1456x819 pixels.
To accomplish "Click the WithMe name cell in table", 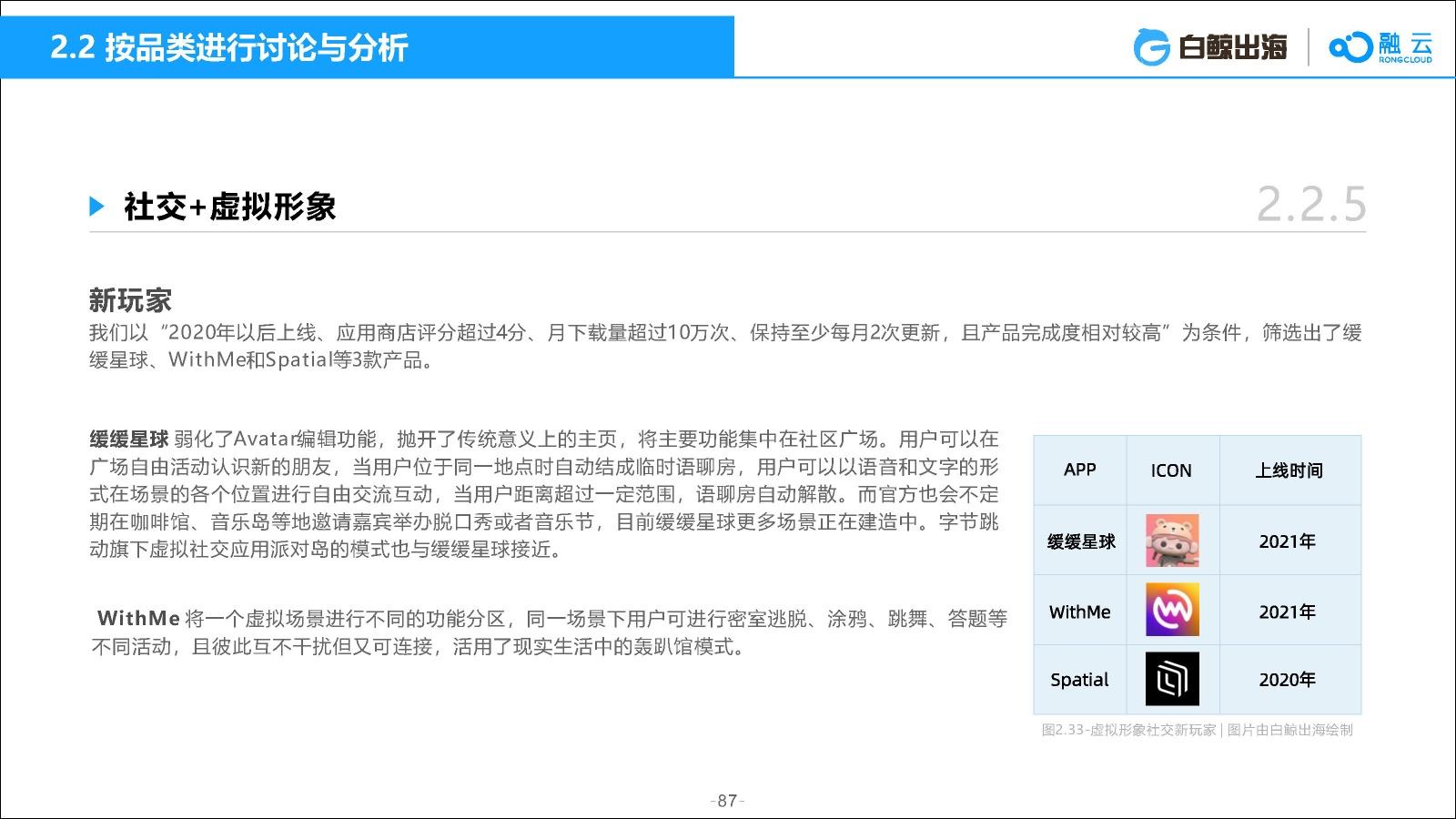I will click(1080, 612).
